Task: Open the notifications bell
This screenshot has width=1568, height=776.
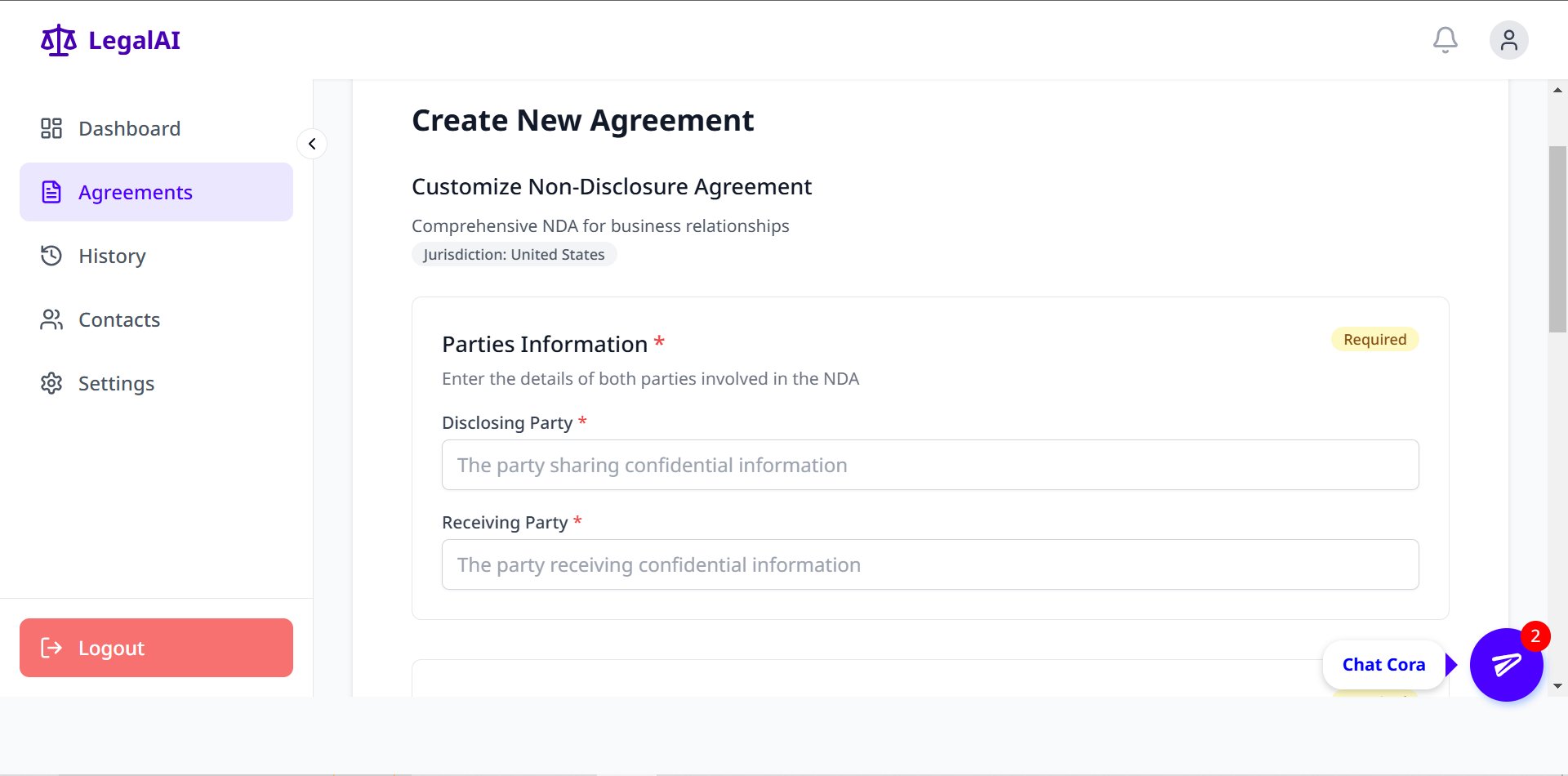Action: [x=1445, y=40]
